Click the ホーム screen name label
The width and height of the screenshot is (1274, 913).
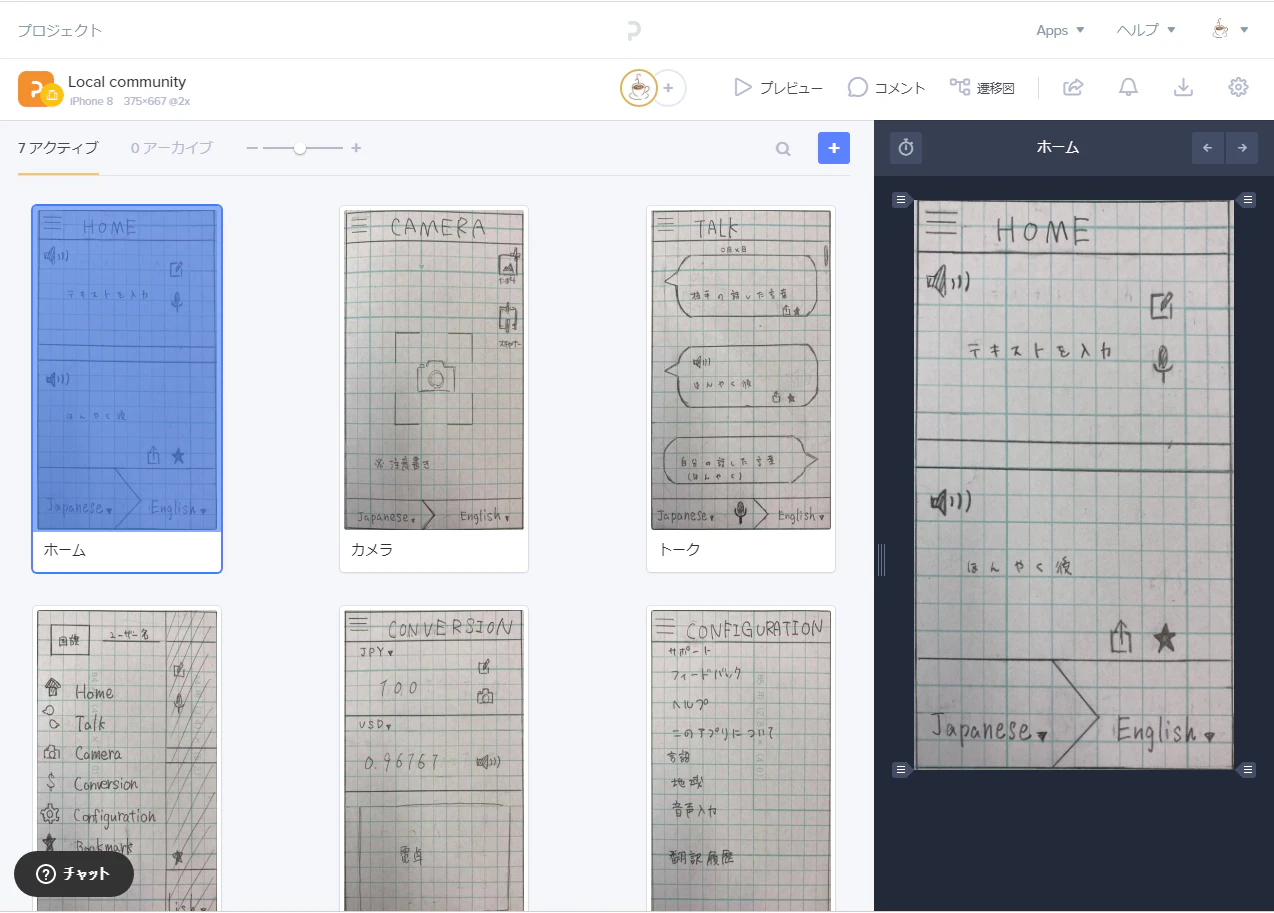[x=65, y=550]
